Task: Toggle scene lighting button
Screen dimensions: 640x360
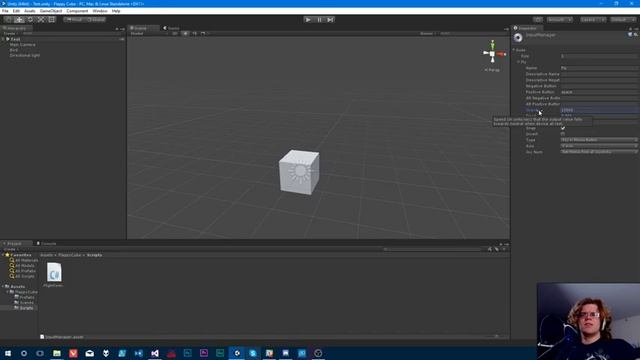Action: click(x=185, y=33)
